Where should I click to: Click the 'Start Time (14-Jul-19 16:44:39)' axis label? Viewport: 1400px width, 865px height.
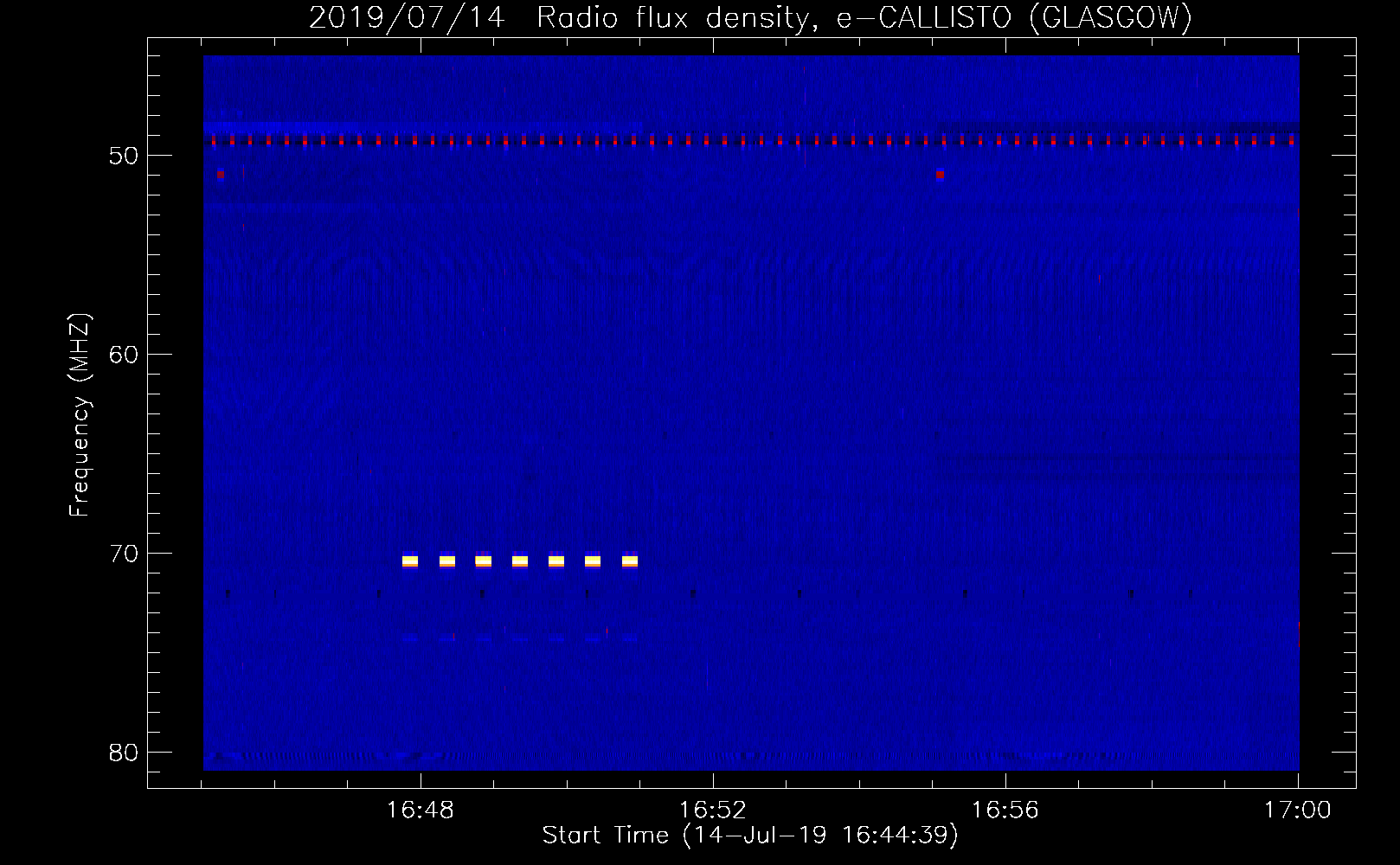(750, 836)
